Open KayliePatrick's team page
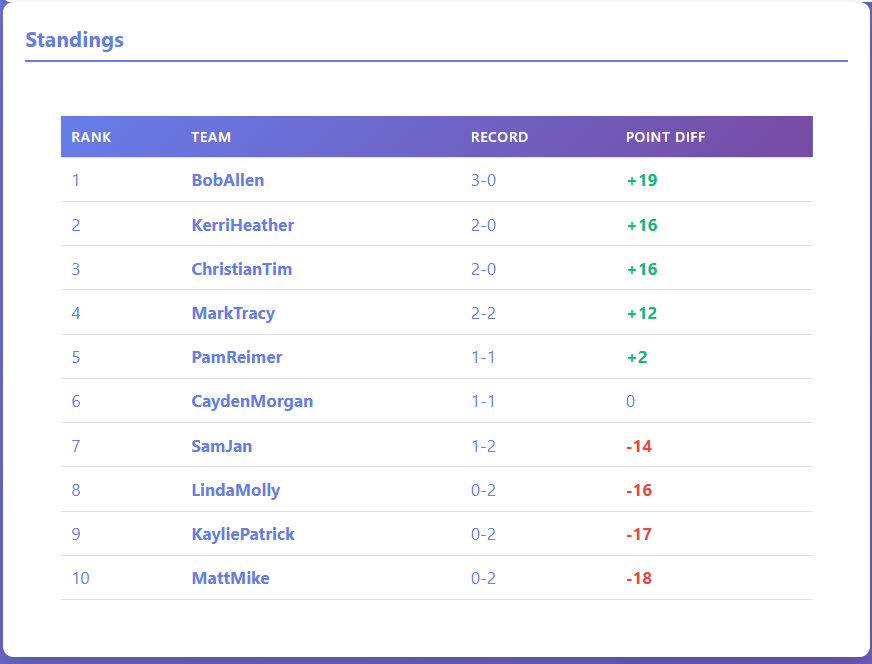Viewport: 872px width, 664px height. [243, 534]
